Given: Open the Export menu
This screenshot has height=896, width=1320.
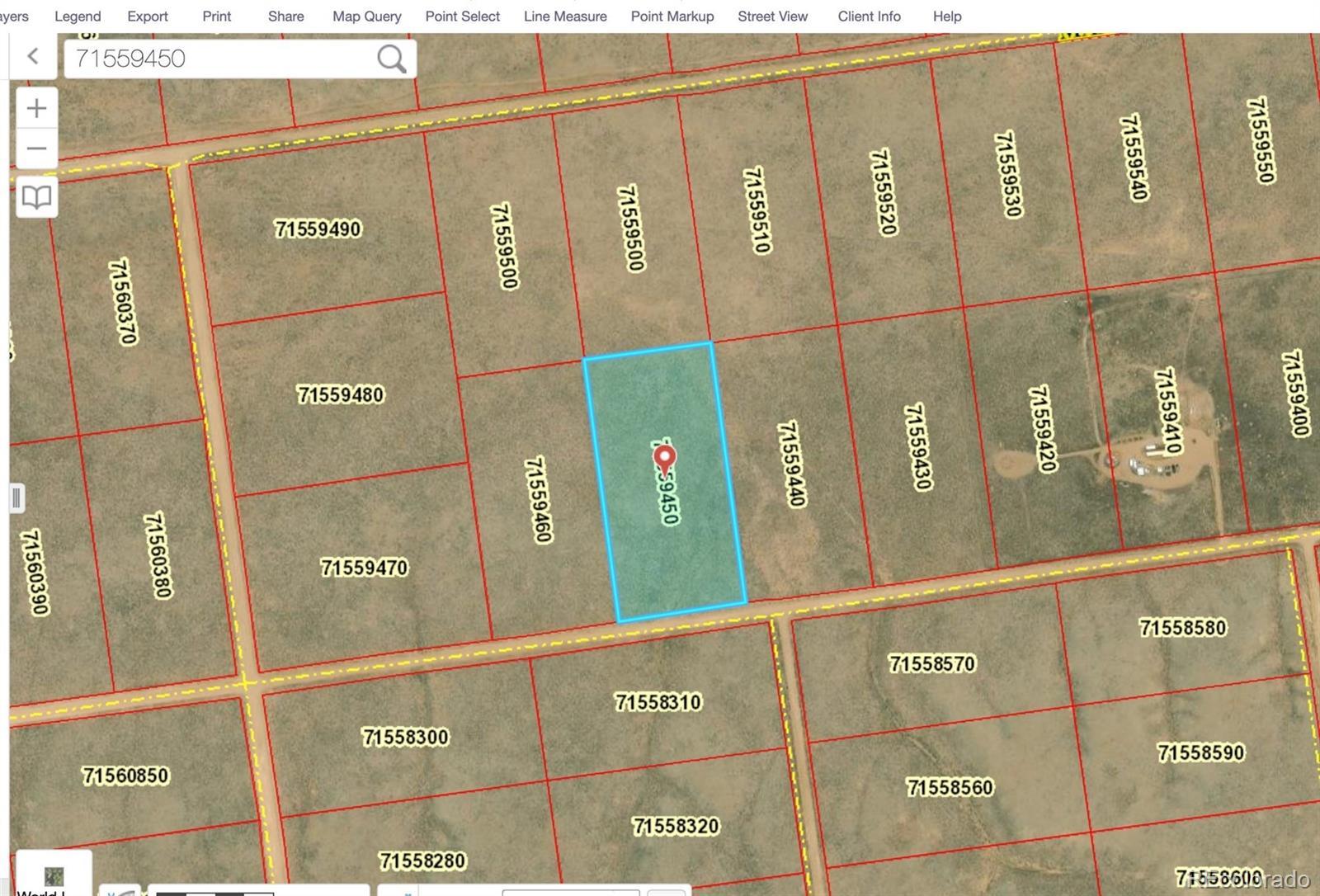Looking at the screenshot, I should pos(148,17).
